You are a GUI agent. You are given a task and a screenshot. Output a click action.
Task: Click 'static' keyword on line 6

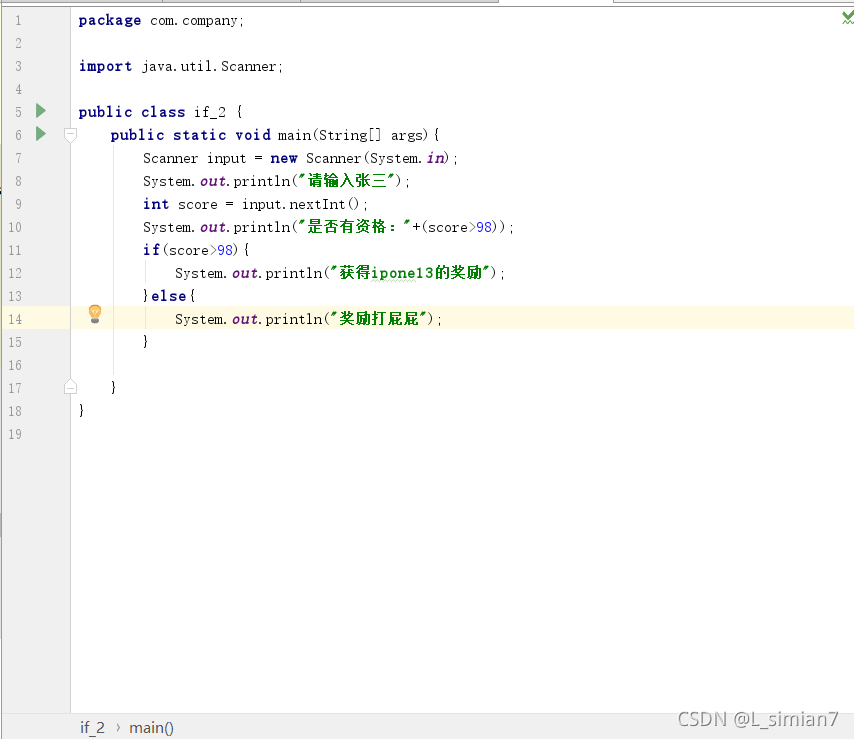coord(199,135)
